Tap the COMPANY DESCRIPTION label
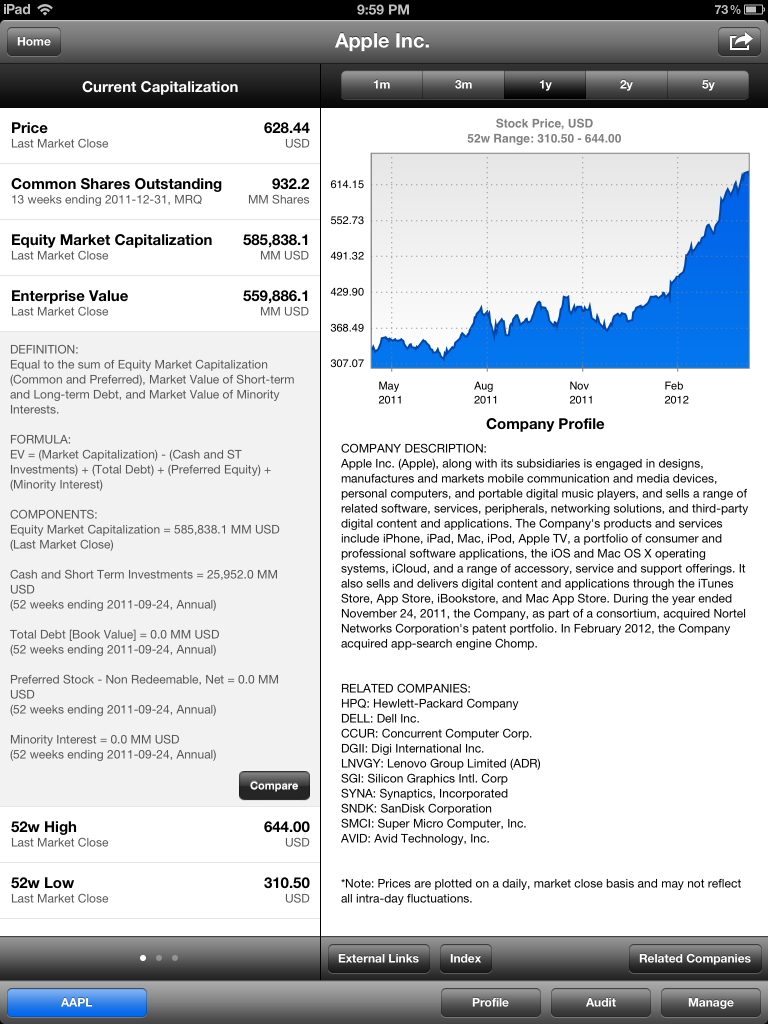The height and width of the screenshot is (1024, 768). (413, 449)
